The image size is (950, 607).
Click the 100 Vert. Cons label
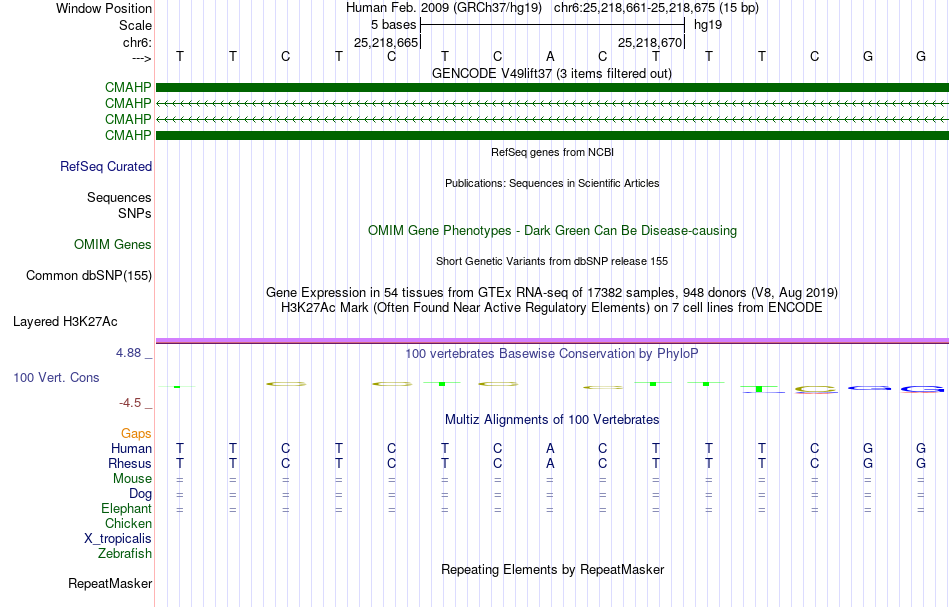(56, 377)
